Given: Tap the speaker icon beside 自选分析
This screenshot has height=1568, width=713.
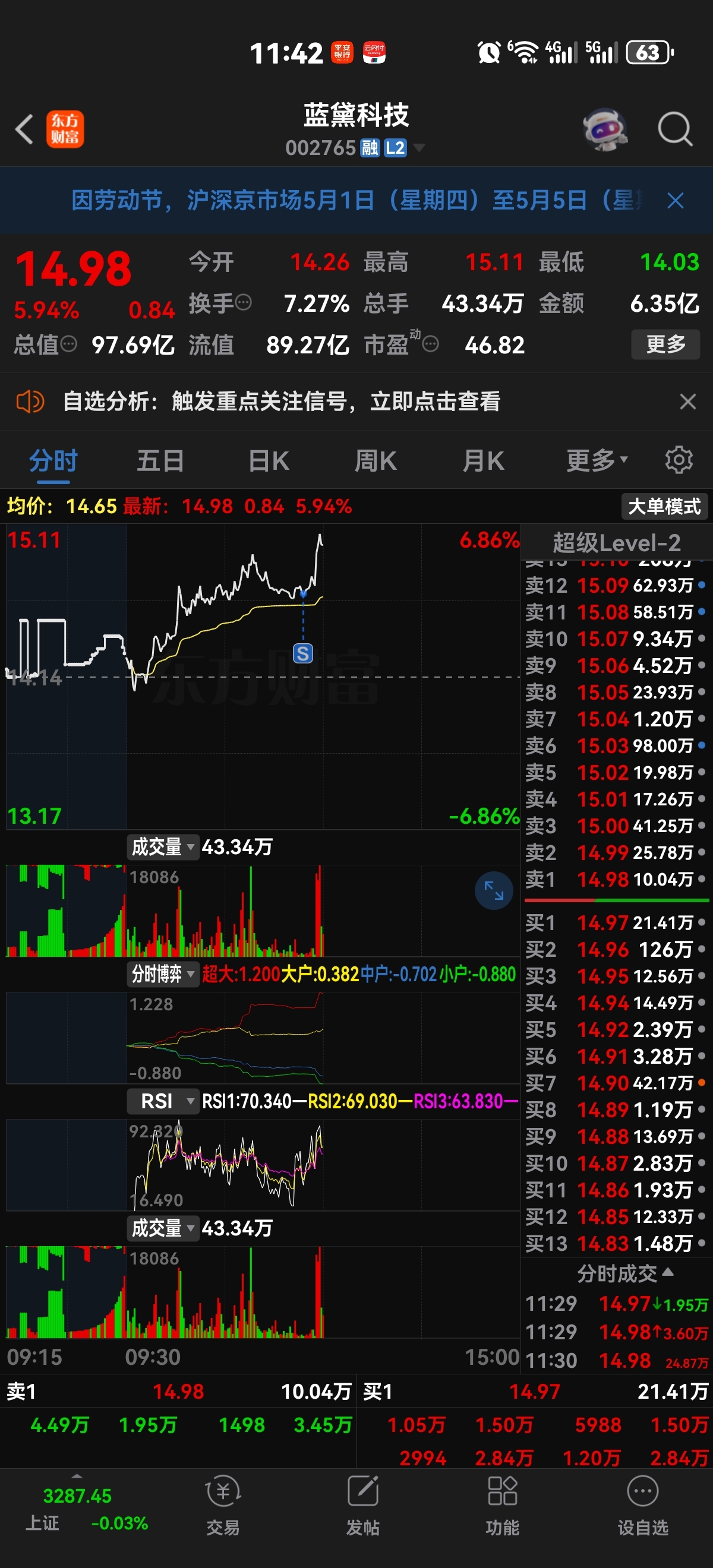Looking at the screenshot, I should (x=30, y=402).
